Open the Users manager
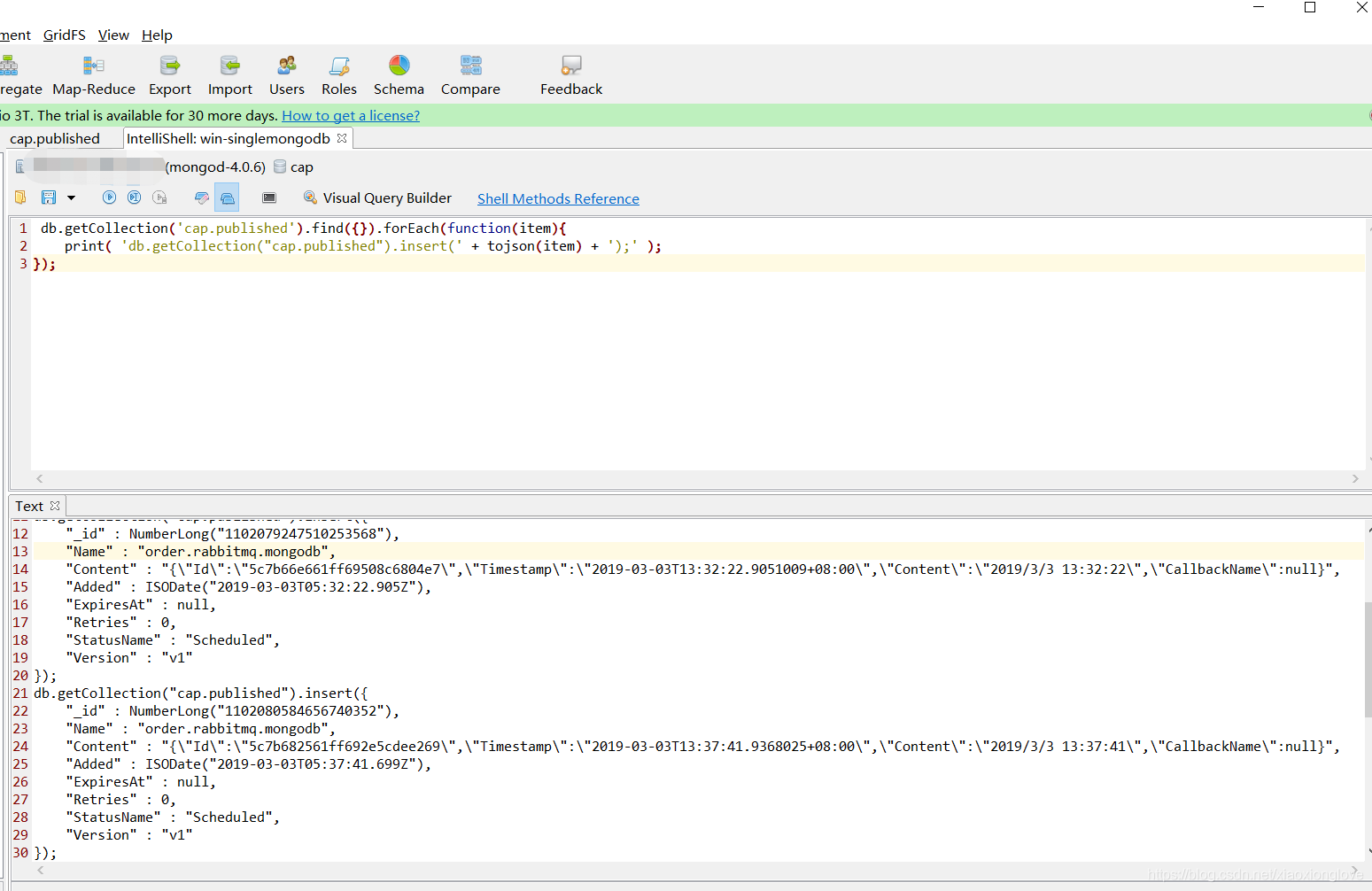This screenshot has height=891, width=1372. tap(286, 74)
